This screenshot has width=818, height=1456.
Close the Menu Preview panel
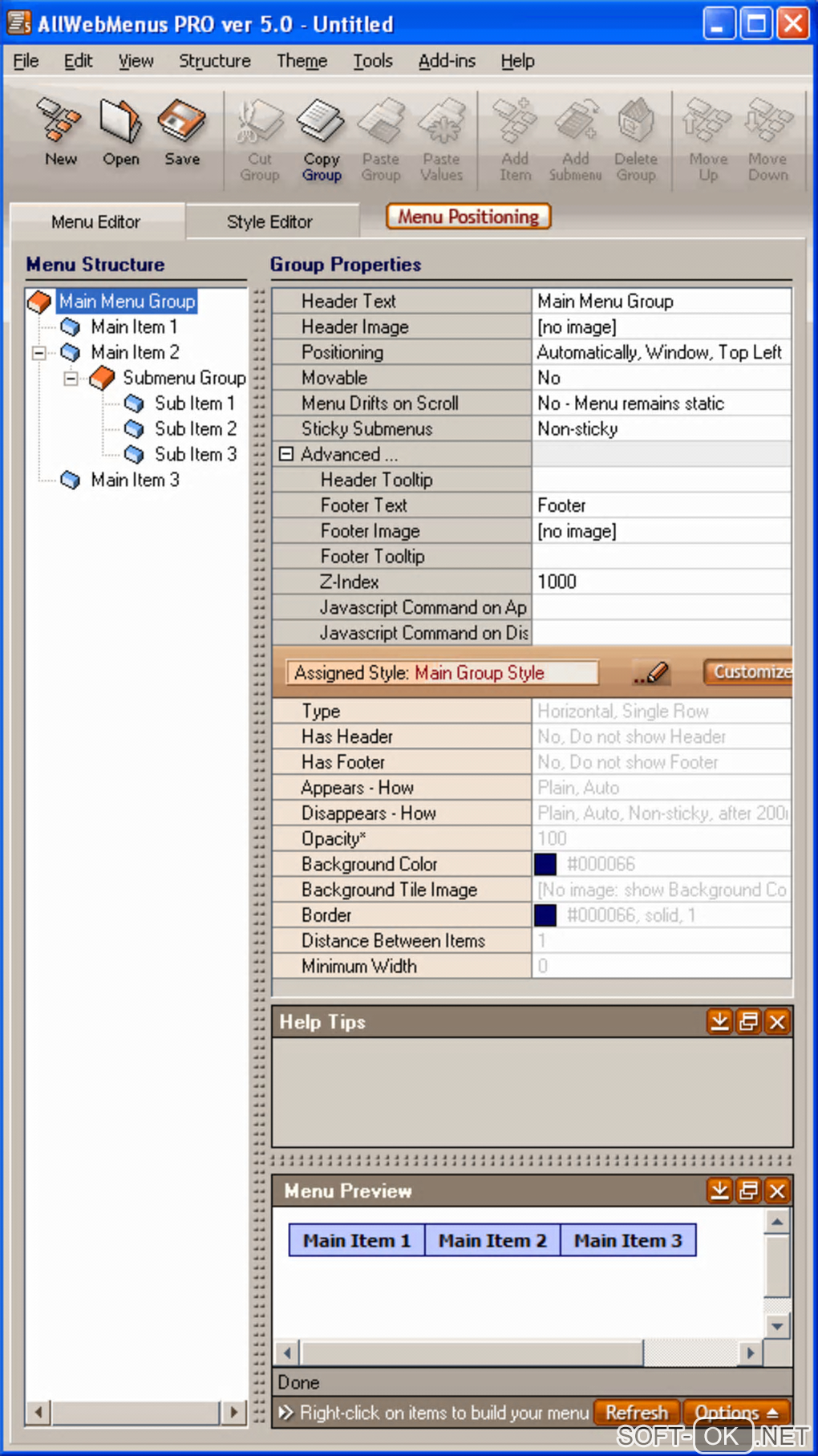pyautogui.click(x=777, y=1190)
